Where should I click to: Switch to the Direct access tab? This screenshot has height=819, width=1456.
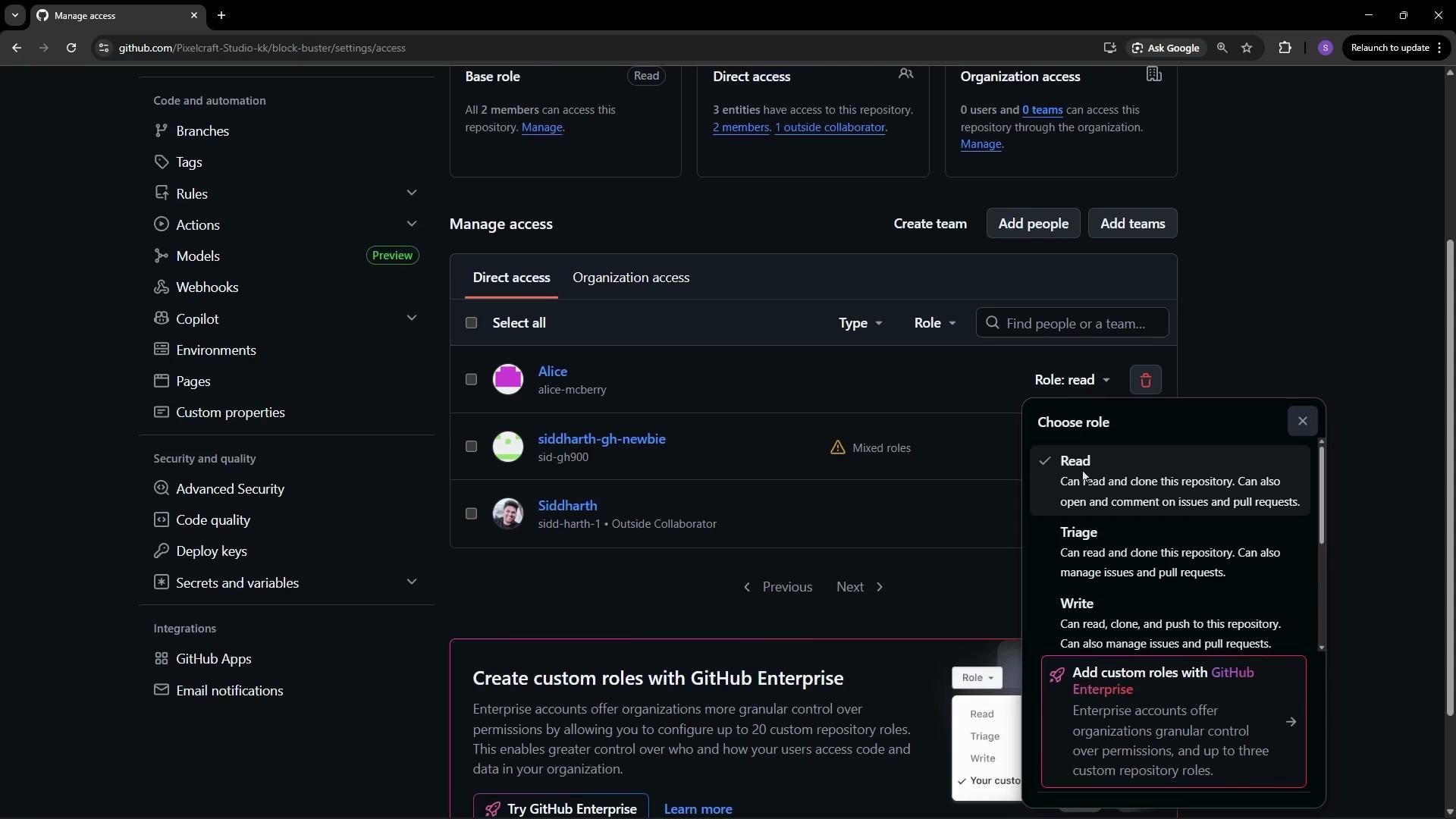click(511, 278)
